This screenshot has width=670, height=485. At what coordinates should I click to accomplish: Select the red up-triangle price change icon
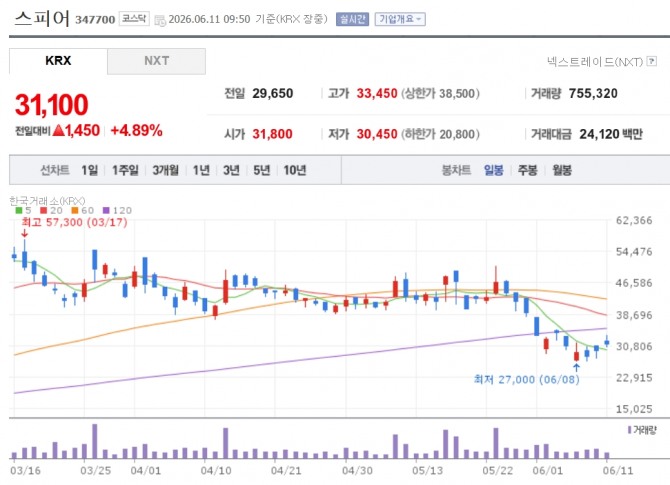(59, 130)
